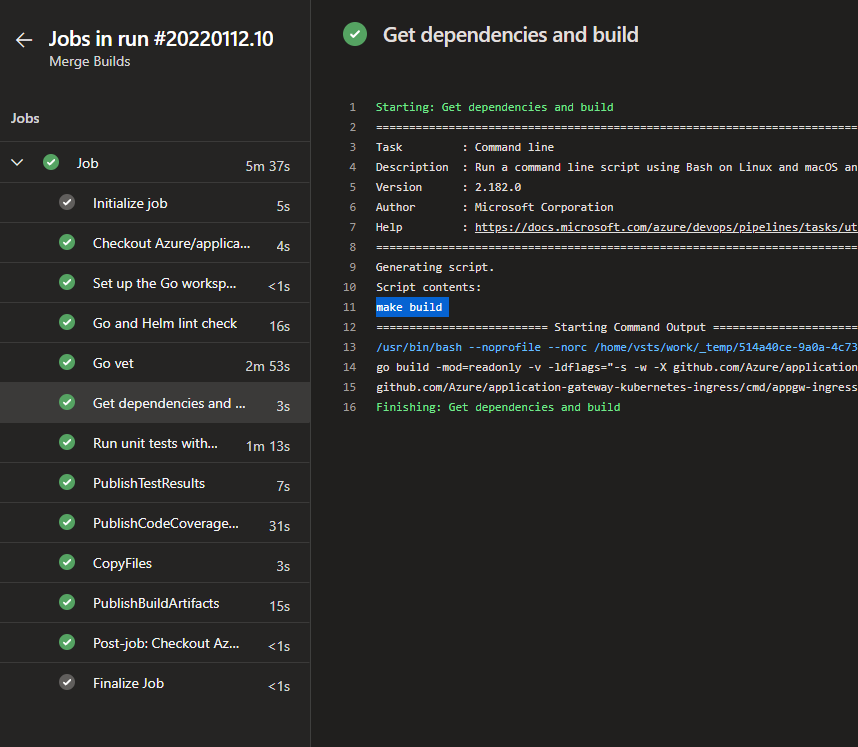Click the highlighted make build text
This screenshot has width=858, height=747.
pyautogui.click(x=410, y=307)
